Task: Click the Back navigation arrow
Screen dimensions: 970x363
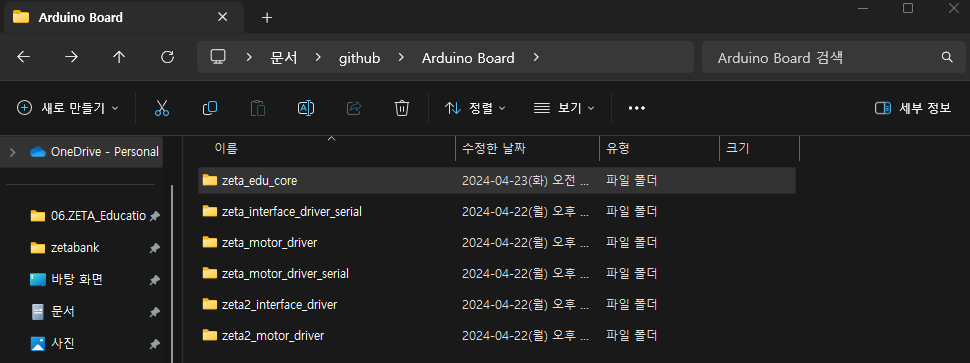Action: coord(24,58)
